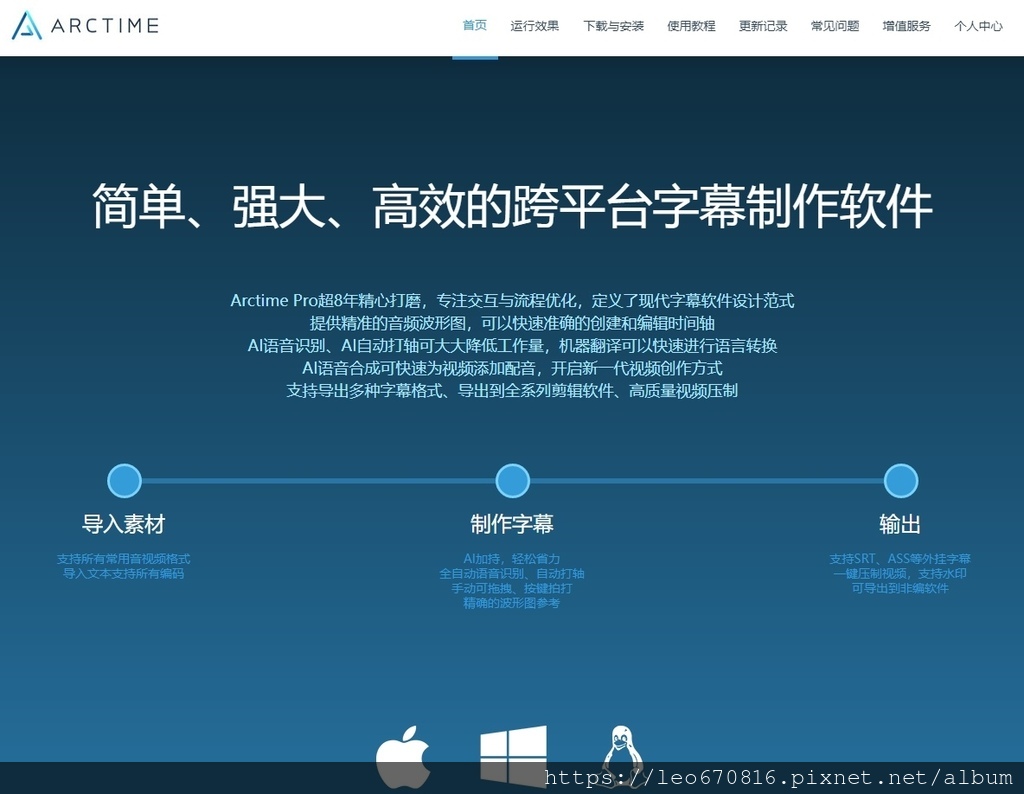
Task: Click the text 手动可拖拽、按键拍打
Action: [511, 588]
